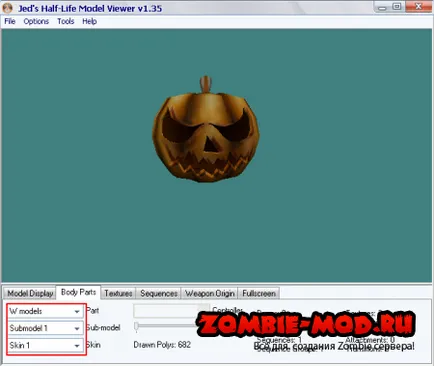Click the 'Drawn Polys: 682' text
434x366 pixels.
(162, 345)
